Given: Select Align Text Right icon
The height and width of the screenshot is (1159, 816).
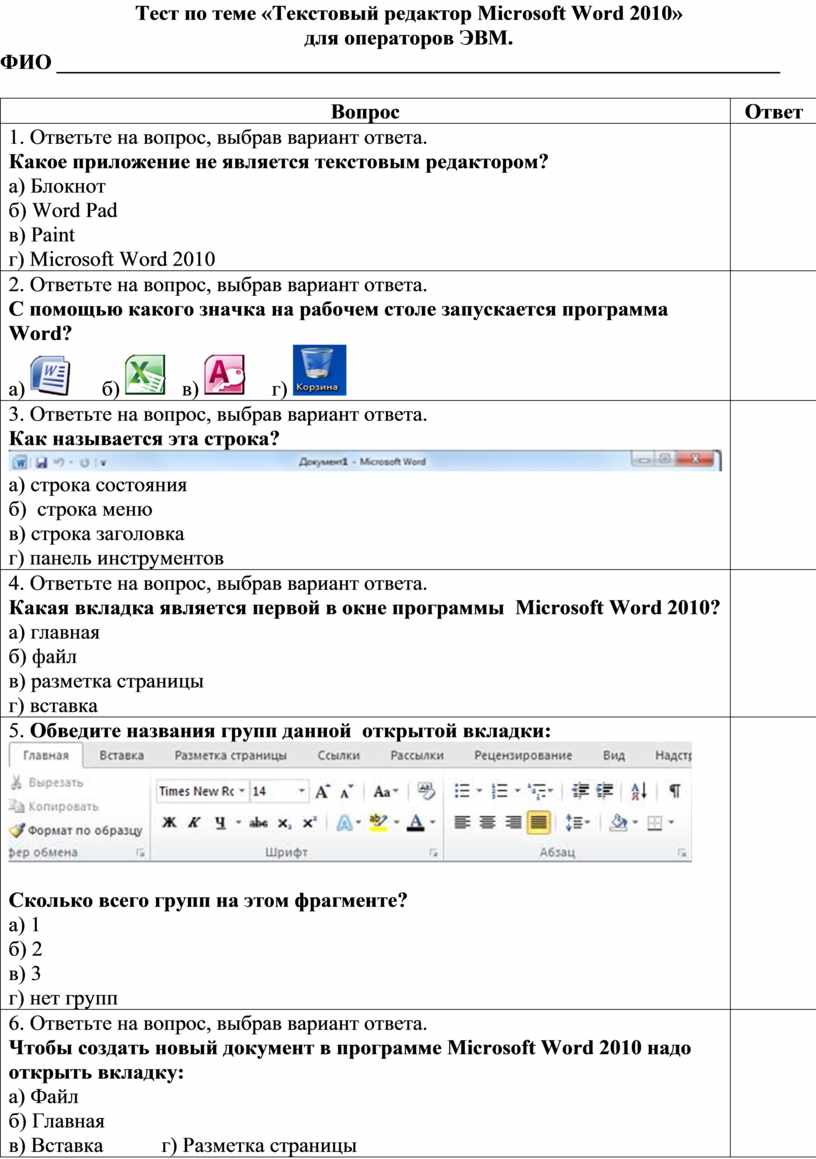Looking at the screenshot, I should click(513, 823).
